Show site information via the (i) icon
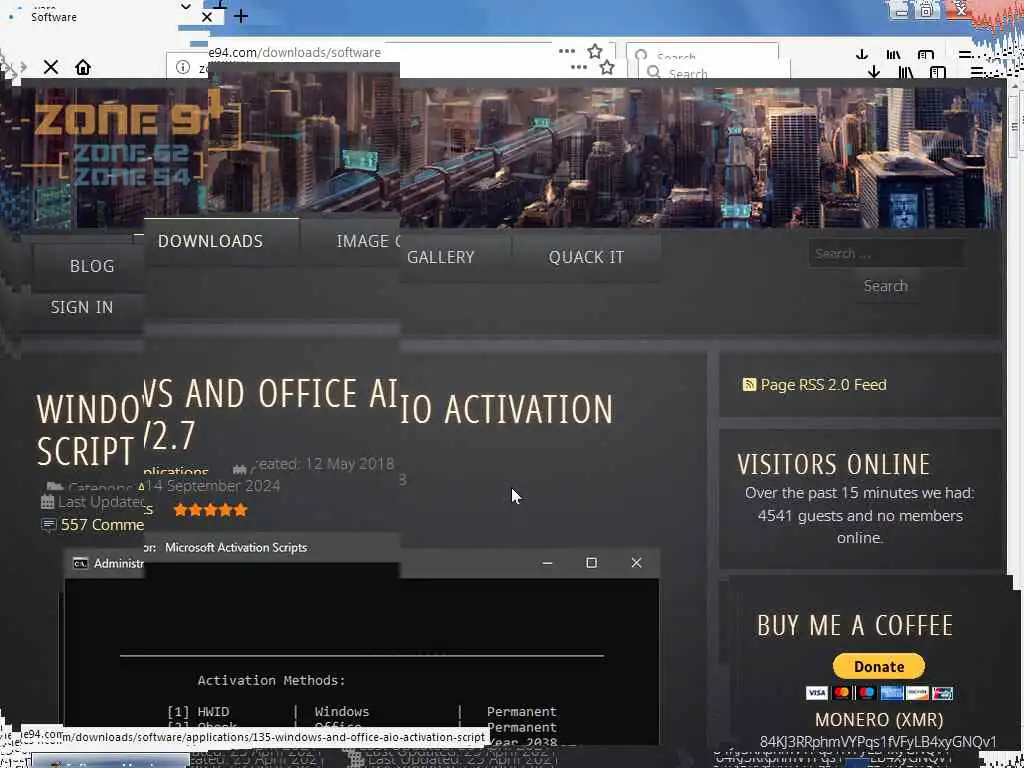The height and width of the screenshot is (768, 1024). tap(183, 67)
